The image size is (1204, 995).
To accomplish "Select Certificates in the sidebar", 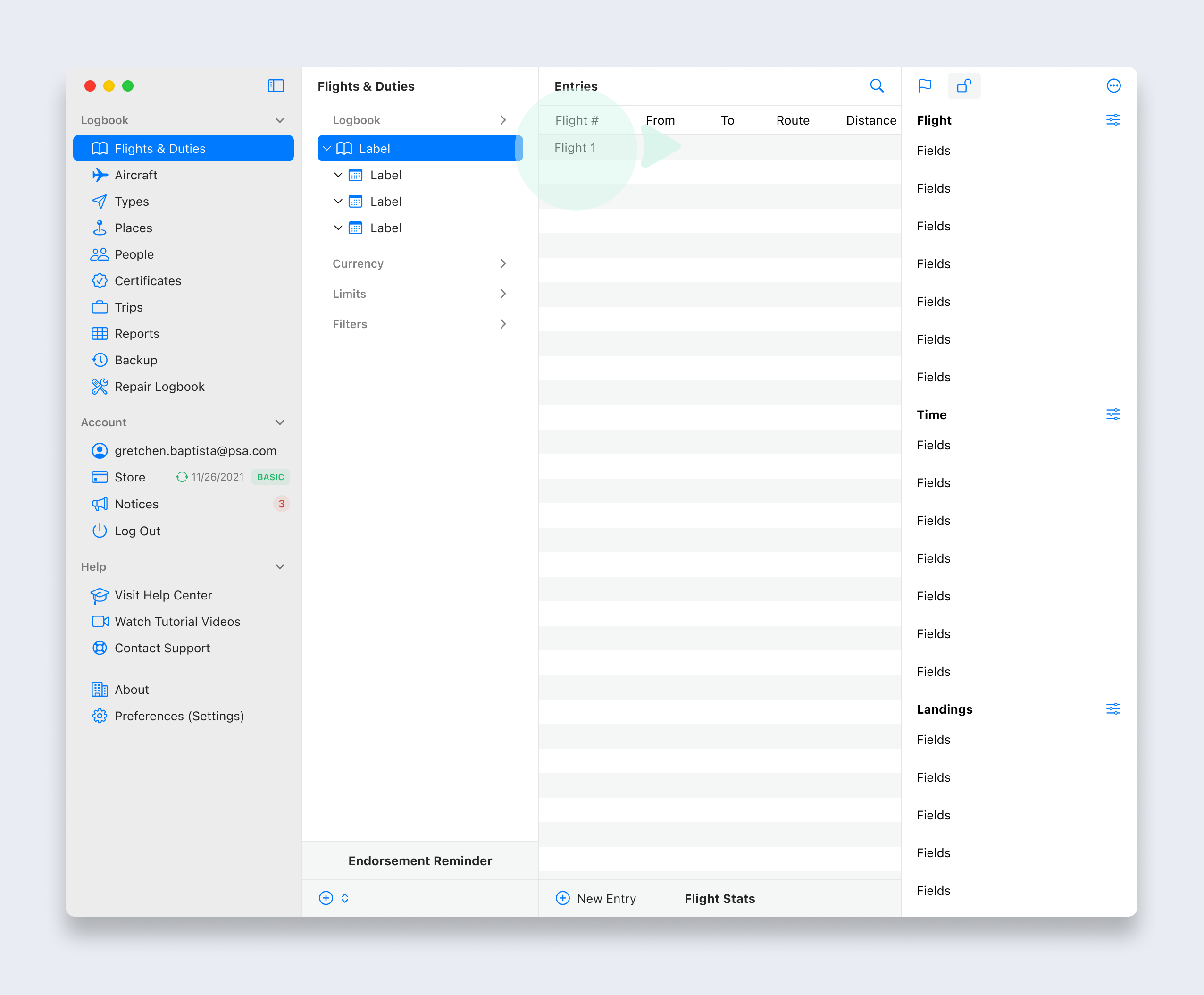I will click(x=148, y=281).
